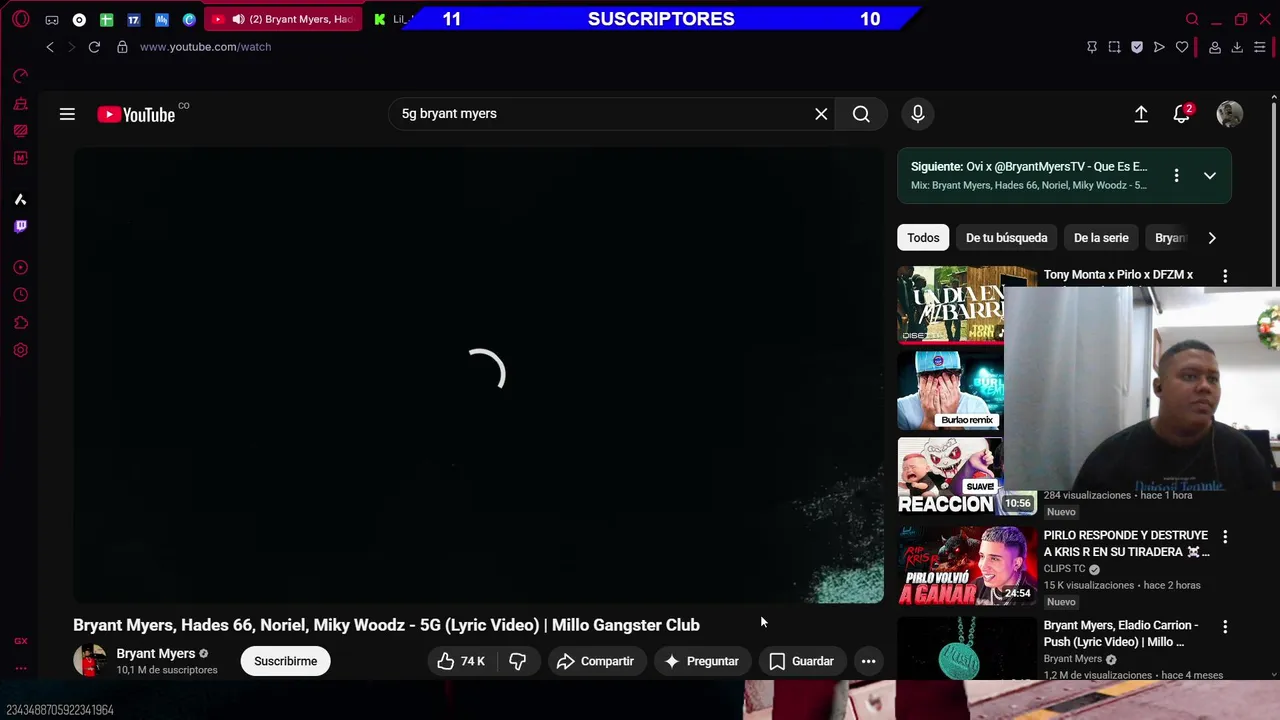Viewport: 1280px width, 720px height.
Task: Open the Settings gear in sidebar
Action: pyautogui.click(x=20, y=350)
